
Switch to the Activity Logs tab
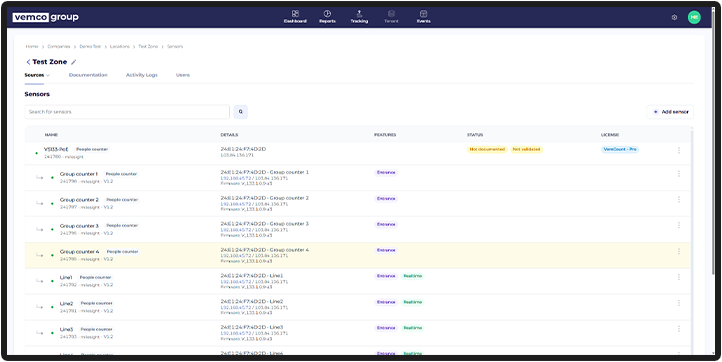142,75
